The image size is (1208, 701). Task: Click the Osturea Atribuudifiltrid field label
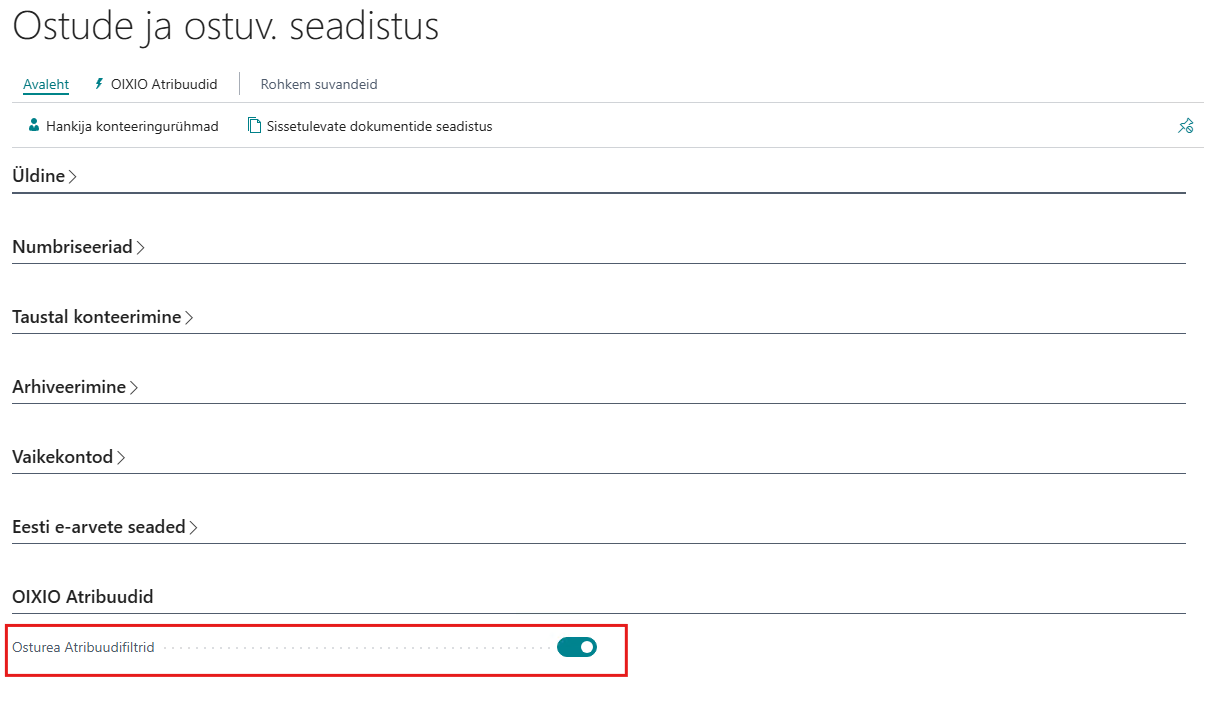click(x=83, y=647)
